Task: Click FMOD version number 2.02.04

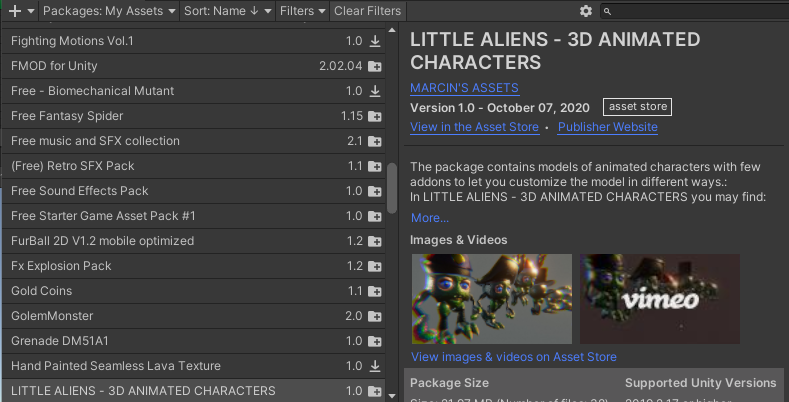Action: coord(341,66)
